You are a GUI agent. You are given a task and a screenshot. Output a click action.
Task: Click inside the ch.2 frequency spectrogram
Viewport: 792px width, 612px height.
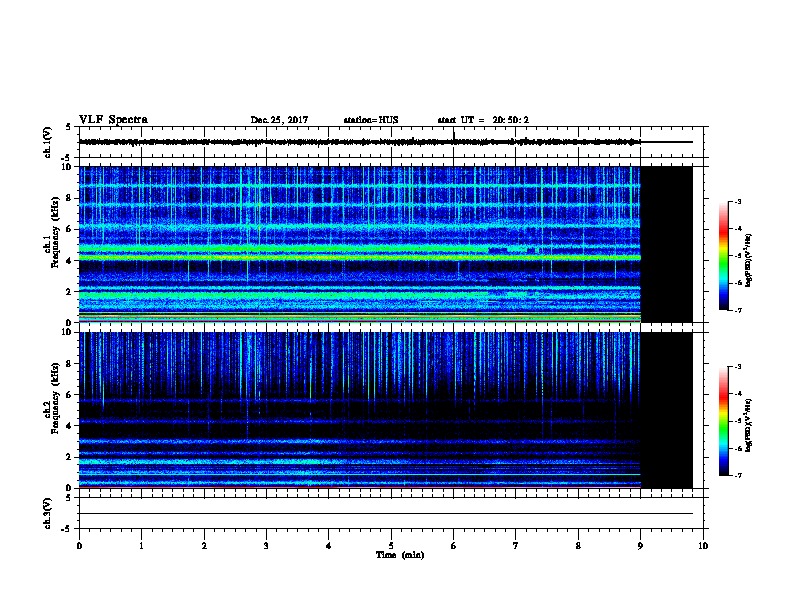click(360, 410)
